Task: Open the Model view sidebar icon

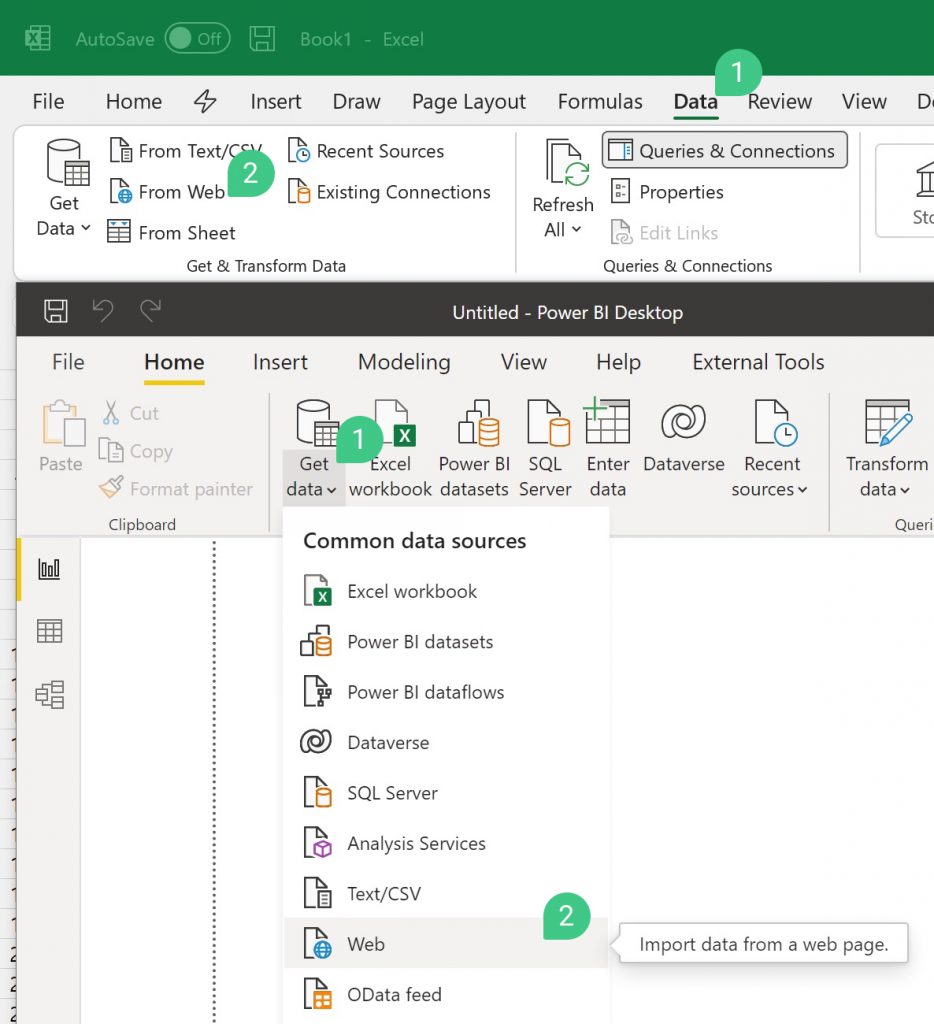Action: coord(49,694)
